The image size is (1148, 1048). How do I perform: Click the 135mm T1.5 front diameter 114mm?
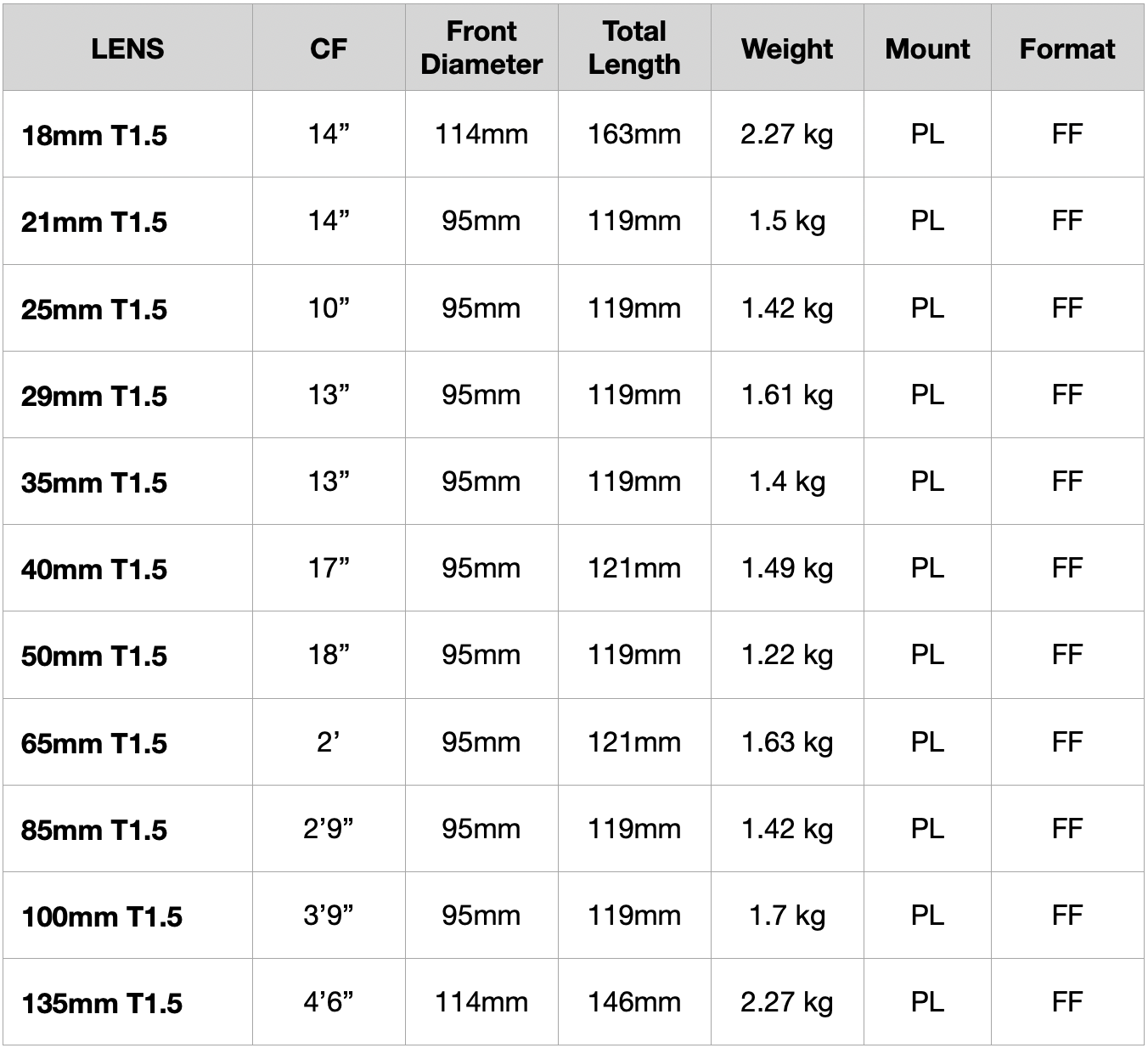coord(481,1002)
